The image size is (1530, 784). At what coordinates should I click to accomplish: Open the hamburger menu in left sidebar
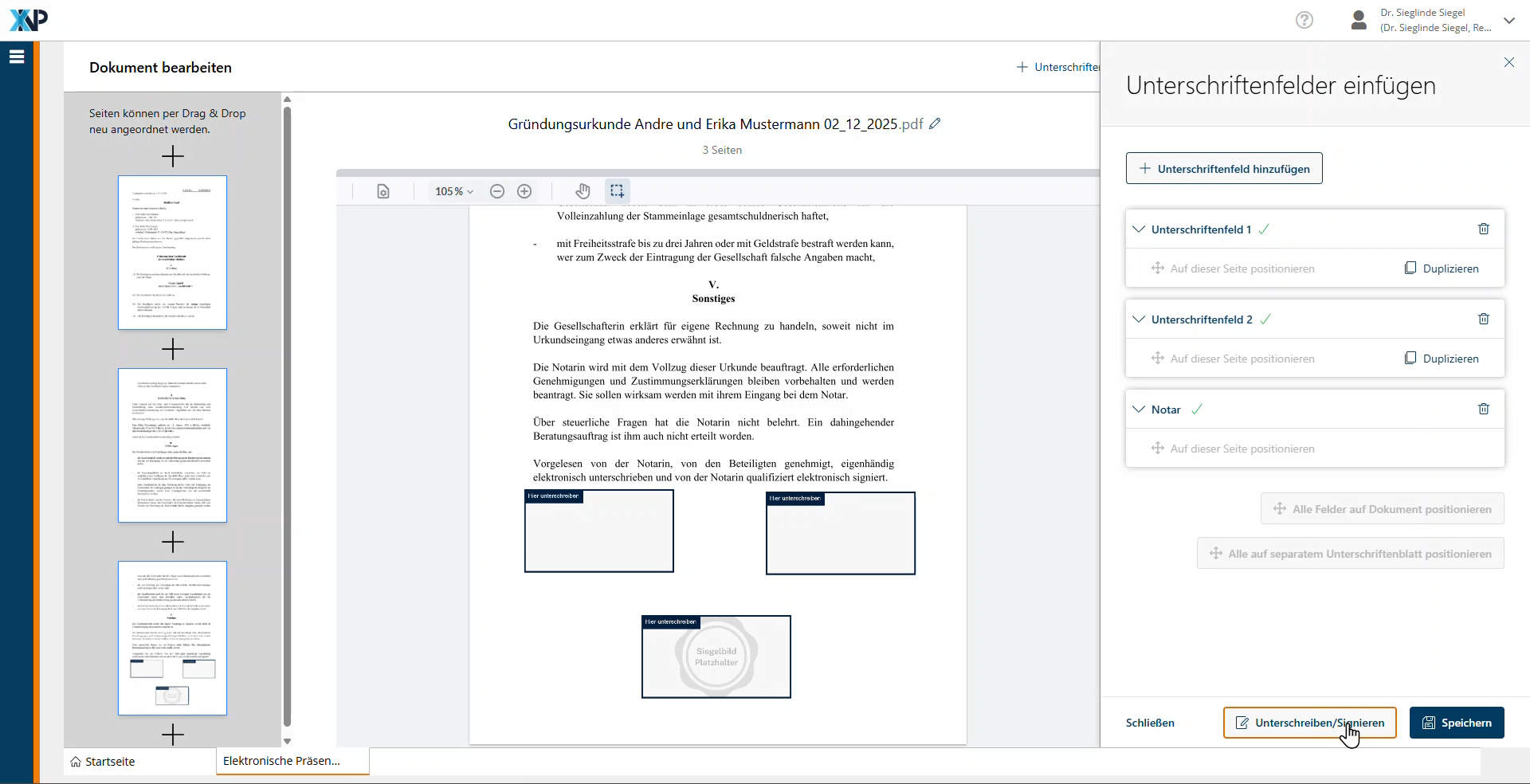tap(17, 57)
